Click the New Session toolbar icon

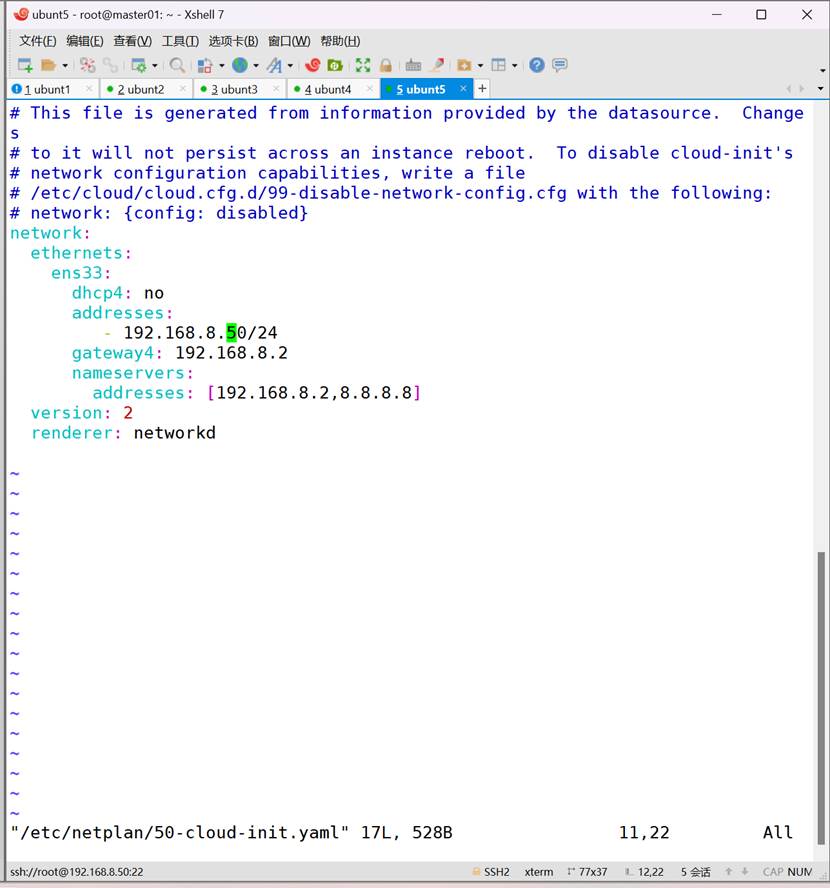25,65
